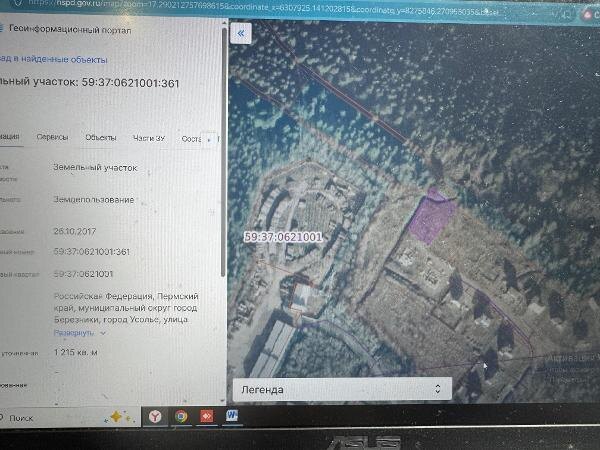Viewport: 600px width, 450px height.
Task: Open the partially visible Состав tab
Action: [x=191, y=139]
